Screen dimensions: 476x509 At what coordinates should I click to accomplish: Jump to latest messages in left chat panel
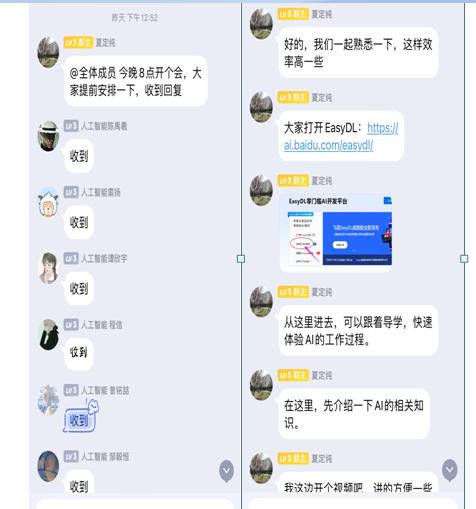226,470
